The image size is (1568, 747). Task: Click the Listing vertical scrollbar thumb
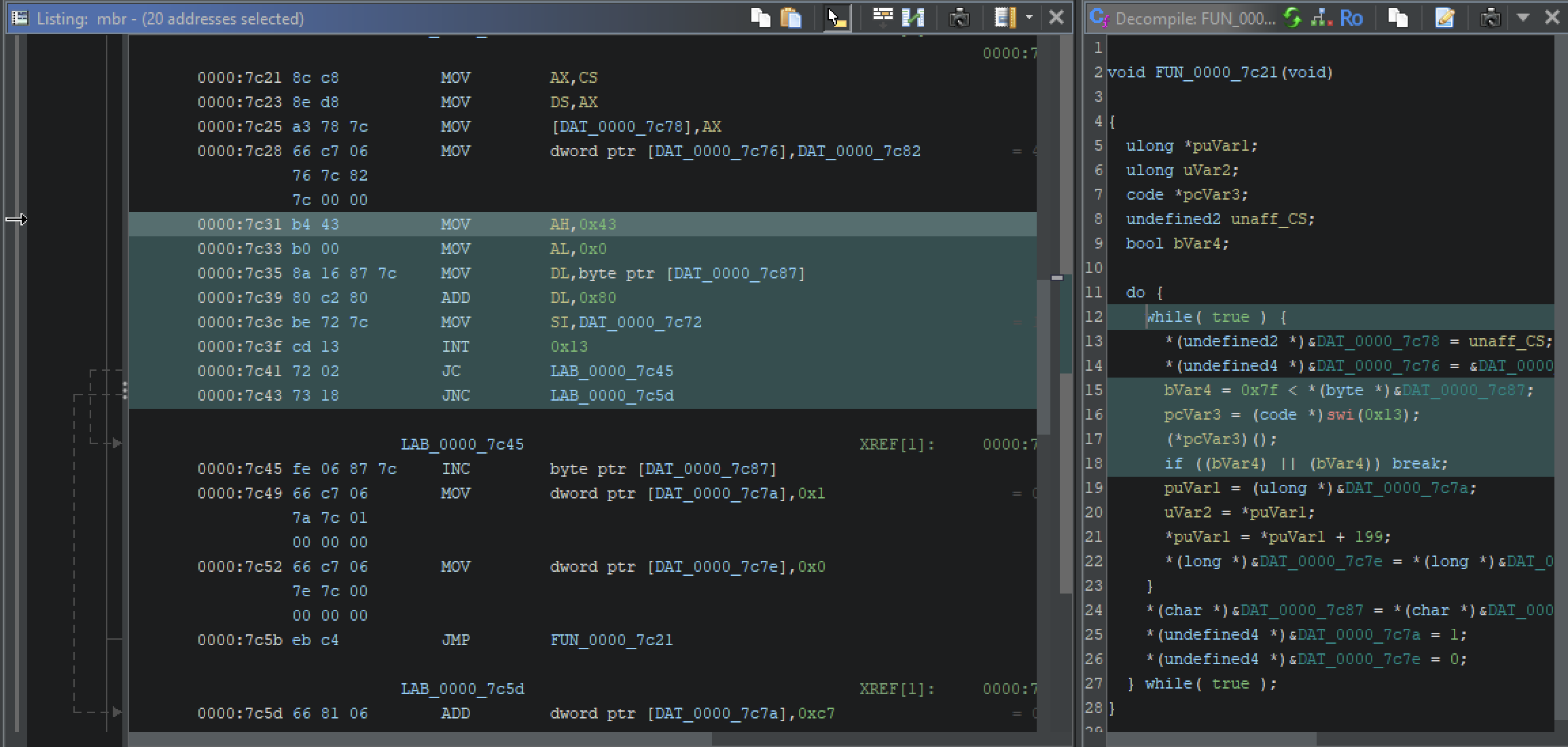(x=1044, y=357)
